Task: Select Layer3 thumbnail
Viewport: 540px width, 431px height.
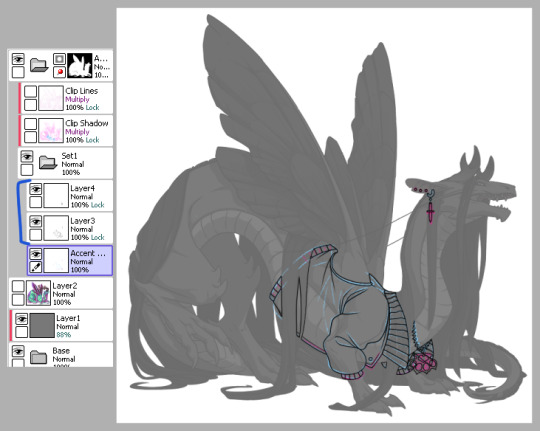Action: click(x=56, y=228)
